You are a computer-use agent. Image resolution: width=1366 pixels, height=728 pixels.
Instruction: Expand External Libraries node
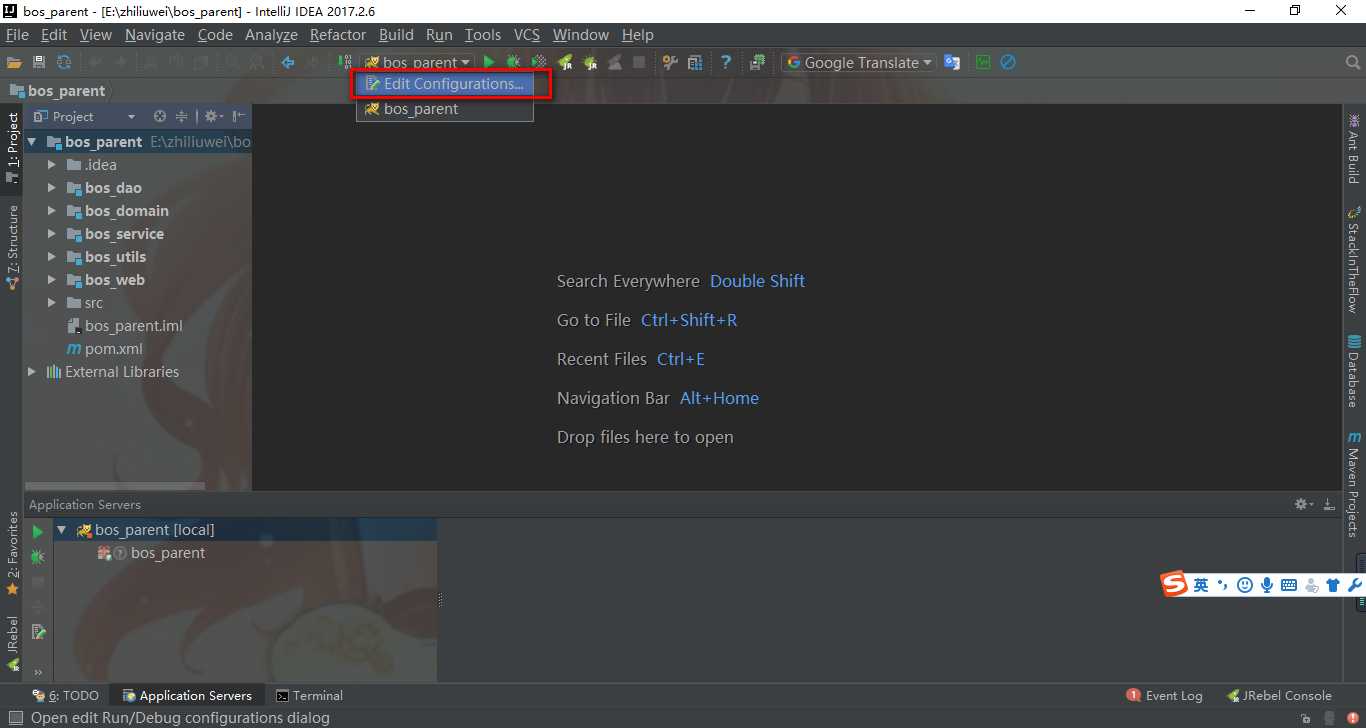[32, 372]
